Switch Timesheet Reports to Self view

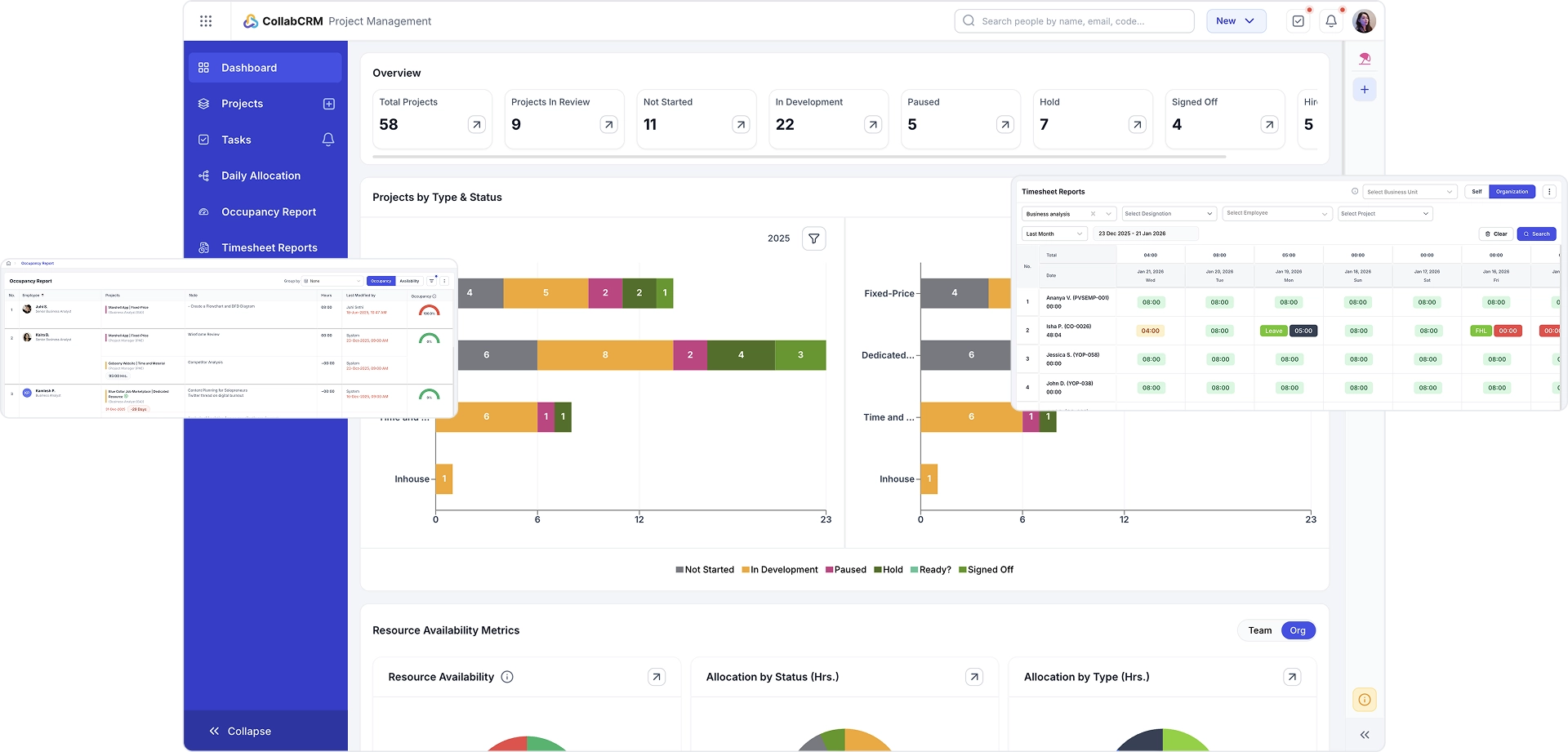[1476, 191]
